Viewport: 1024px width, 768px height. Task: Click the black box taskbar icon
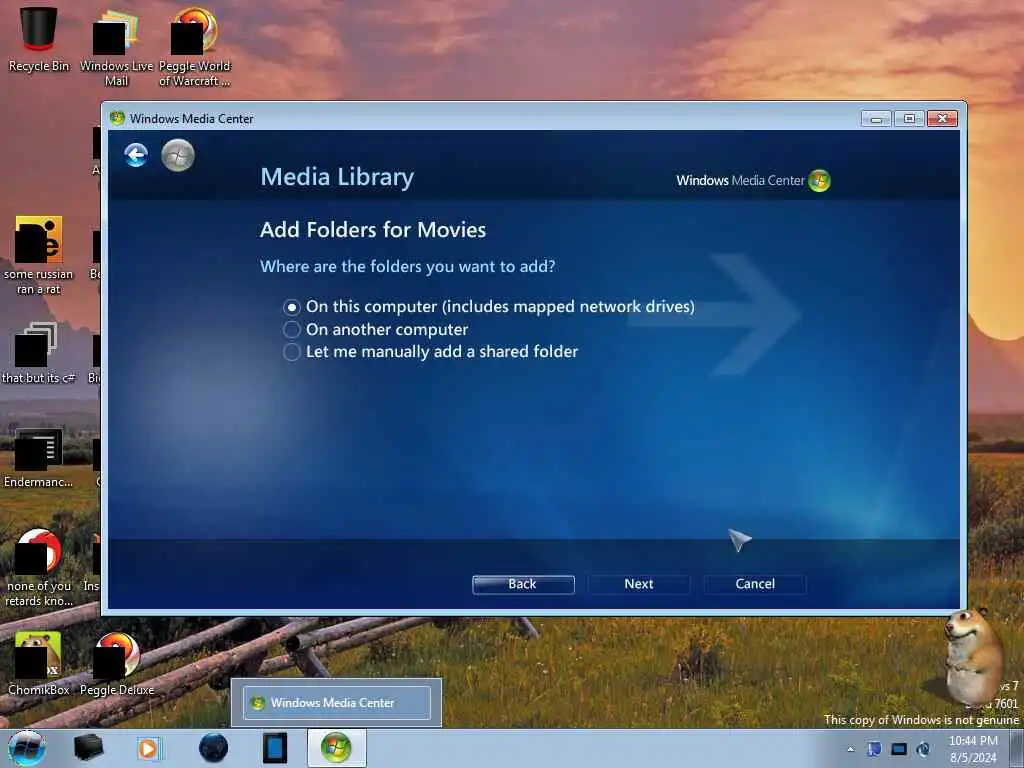tap(88, 748)
